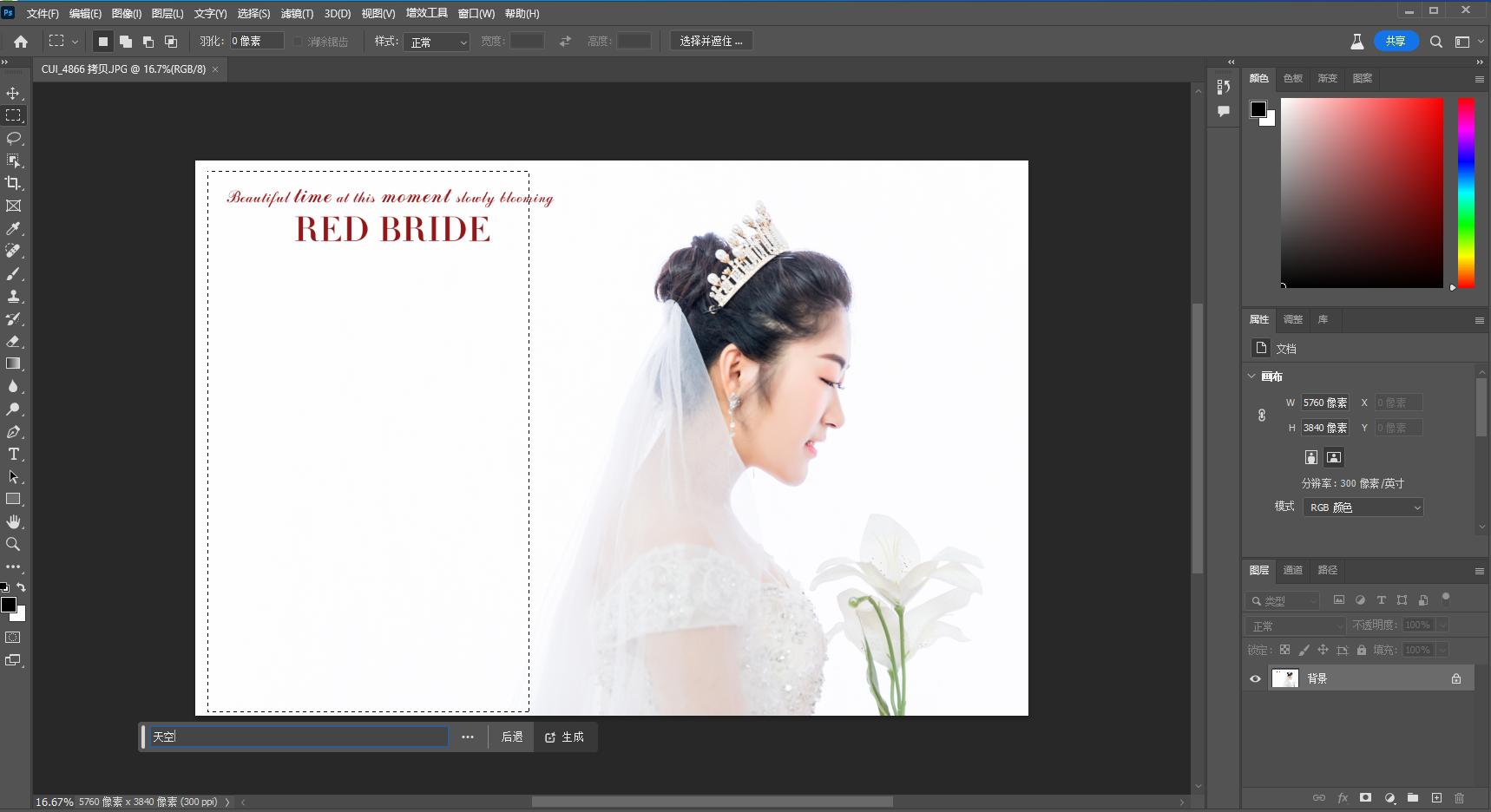This screenshot has width=1491, height=812.
Task: Toggle width-height link in canvas properties
Action: pos(1262,416)
